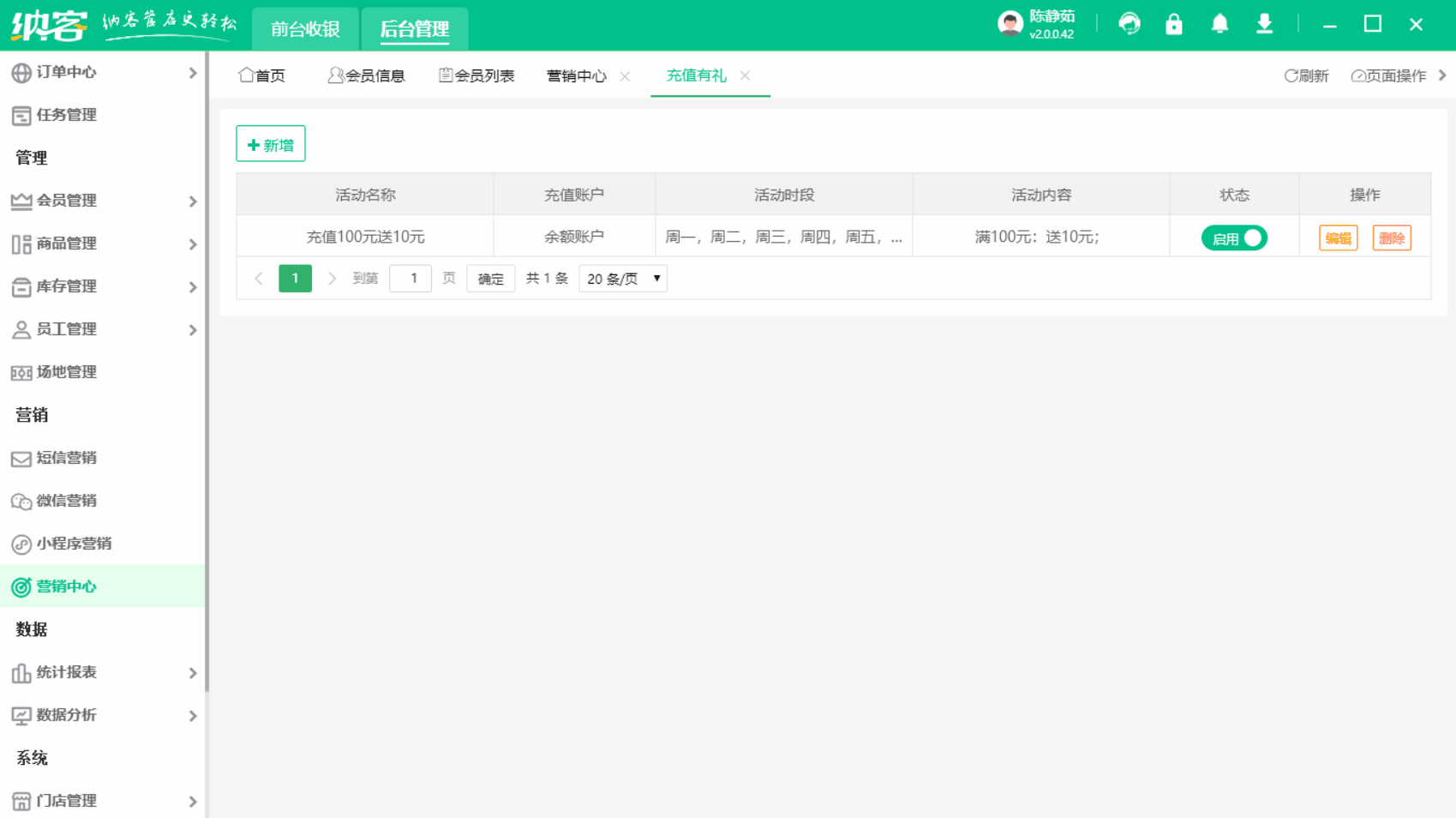Click 编辑 on the 充值100元送10元 row
1456x818 pixels.
(1338, 238)
